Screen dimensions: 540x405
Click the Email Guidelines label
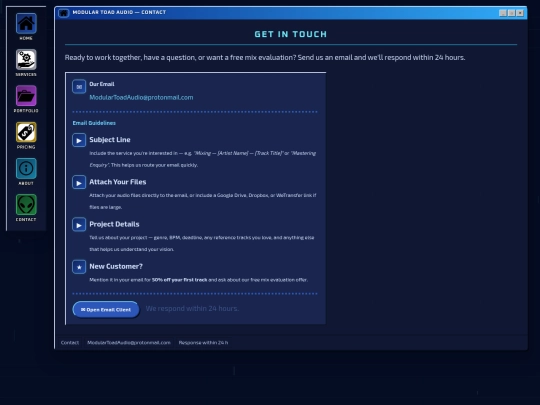(x=94, y=123)
